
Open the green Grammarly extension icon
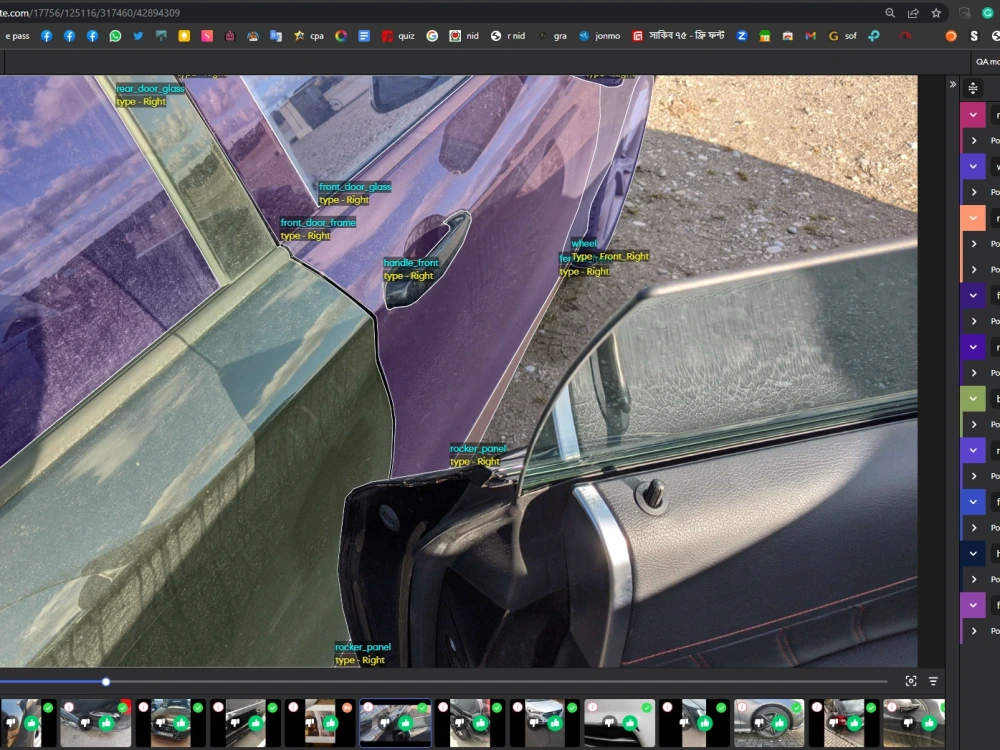coord(987,13)
